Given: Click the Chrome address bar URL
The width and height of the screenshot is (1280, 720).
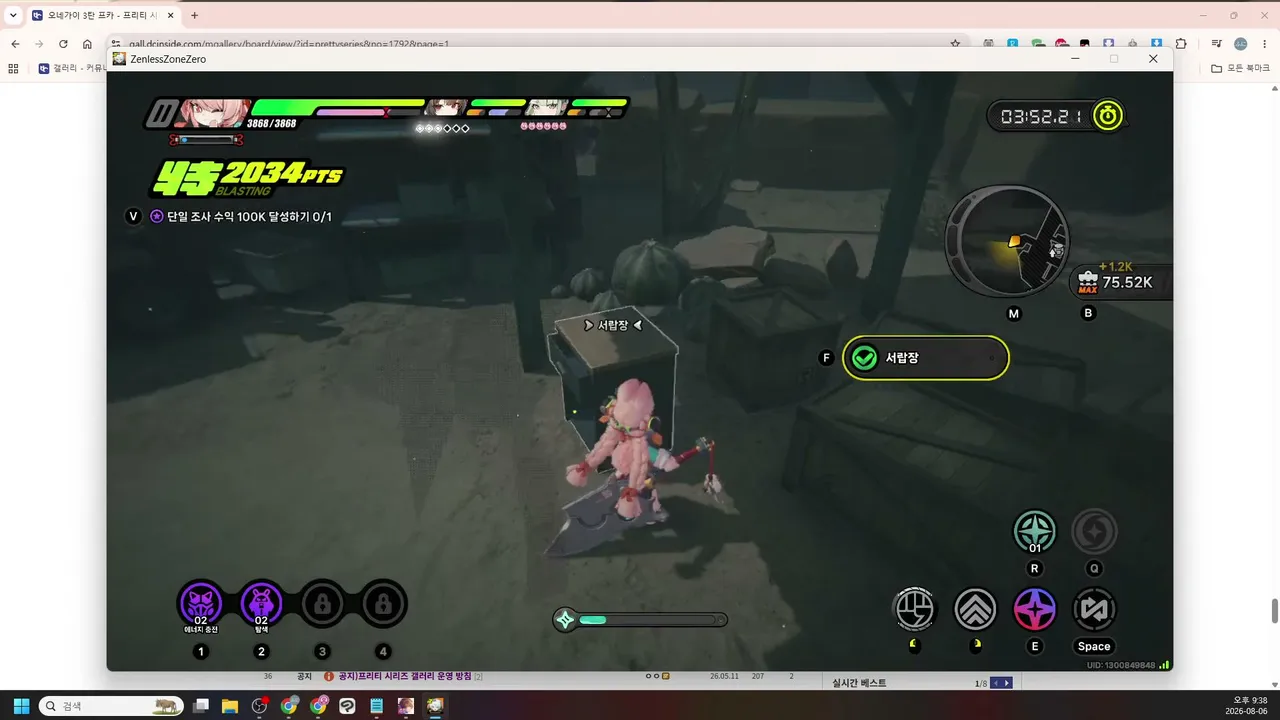Looking at the screenshot, I should point(288,44).
